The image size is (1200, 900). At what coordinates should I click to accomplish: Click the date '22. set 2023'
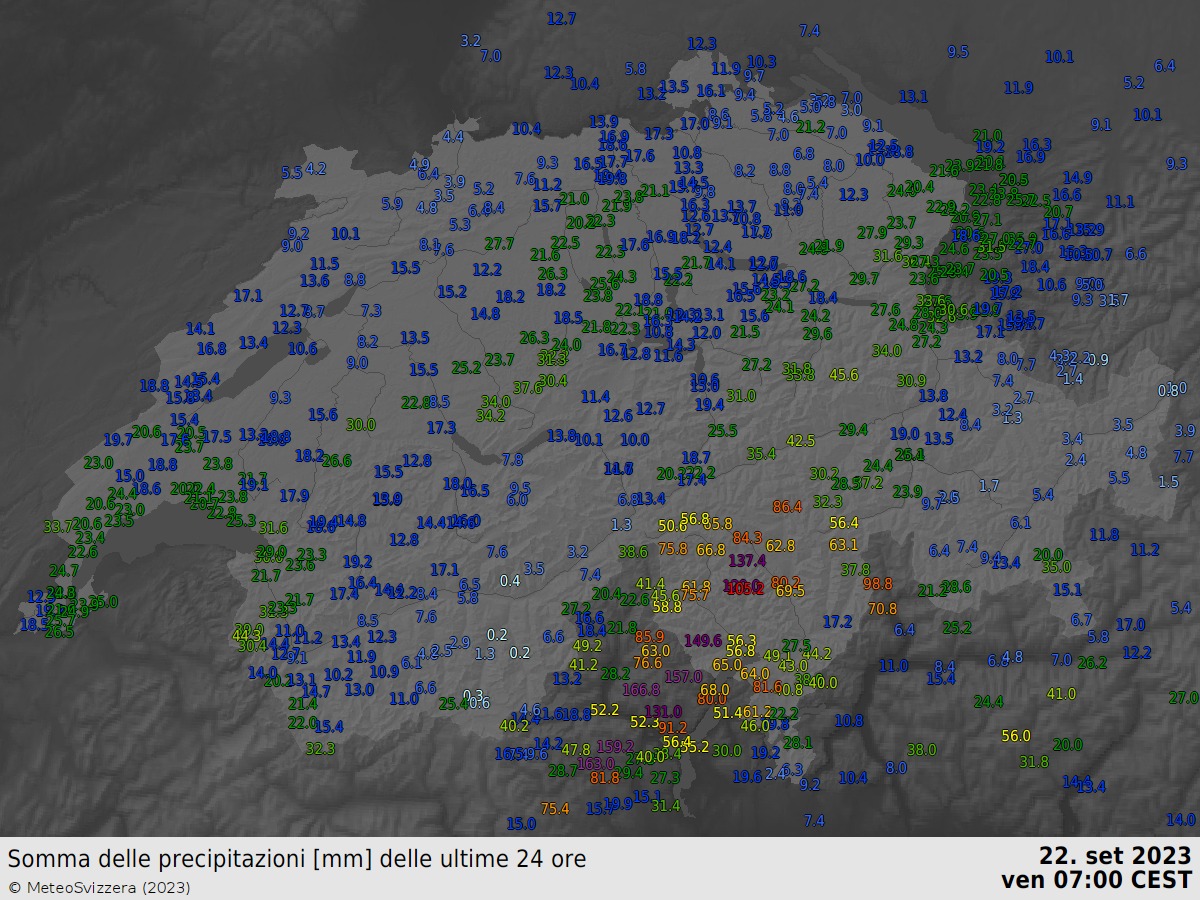click(x=1115, y=856)
